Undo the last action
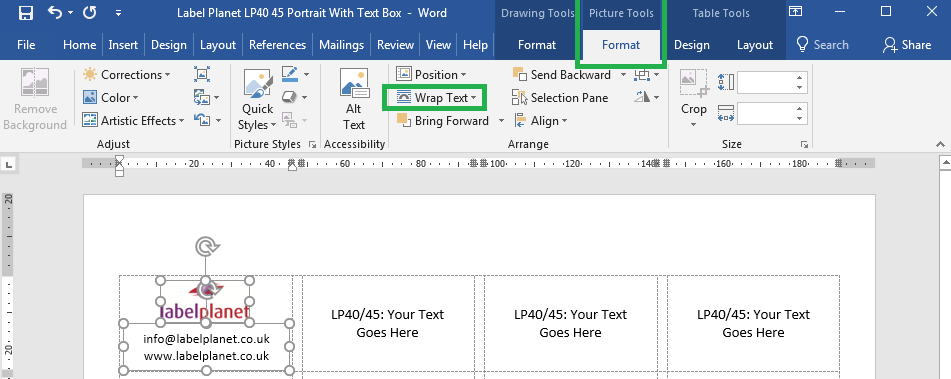This screenshot has width=951, height=379. 55,13
